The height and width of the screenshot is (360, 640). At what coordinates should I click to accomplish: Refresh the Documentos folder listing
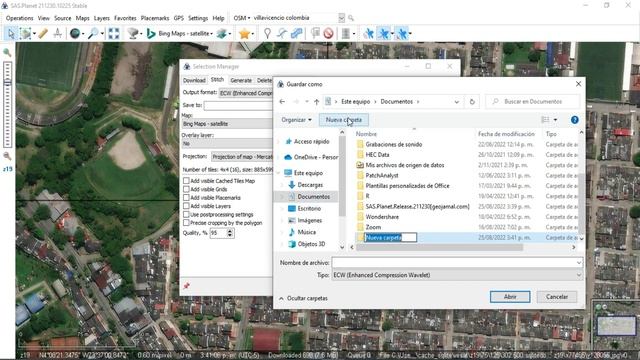click(472, 102)
